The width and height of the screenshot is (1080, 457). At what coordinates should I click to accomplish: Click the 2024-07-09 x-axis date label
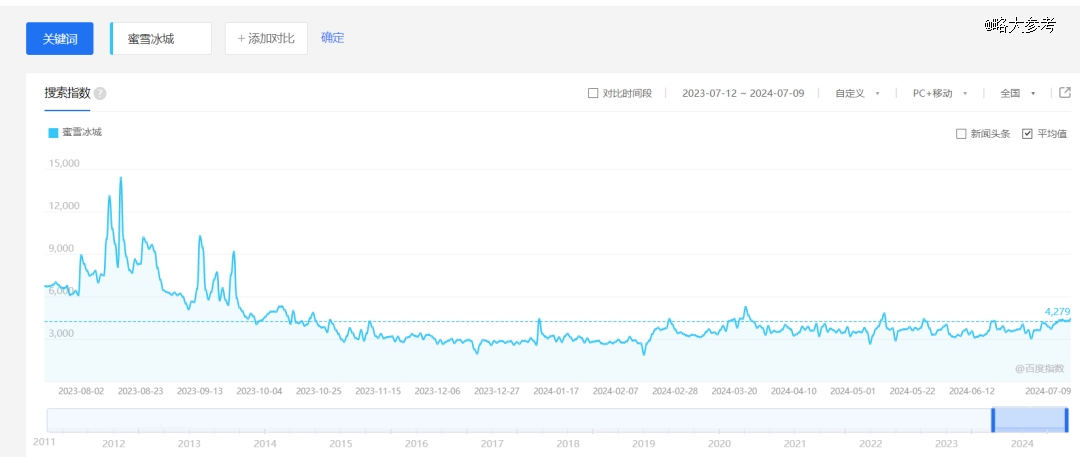coord(1047,391)
